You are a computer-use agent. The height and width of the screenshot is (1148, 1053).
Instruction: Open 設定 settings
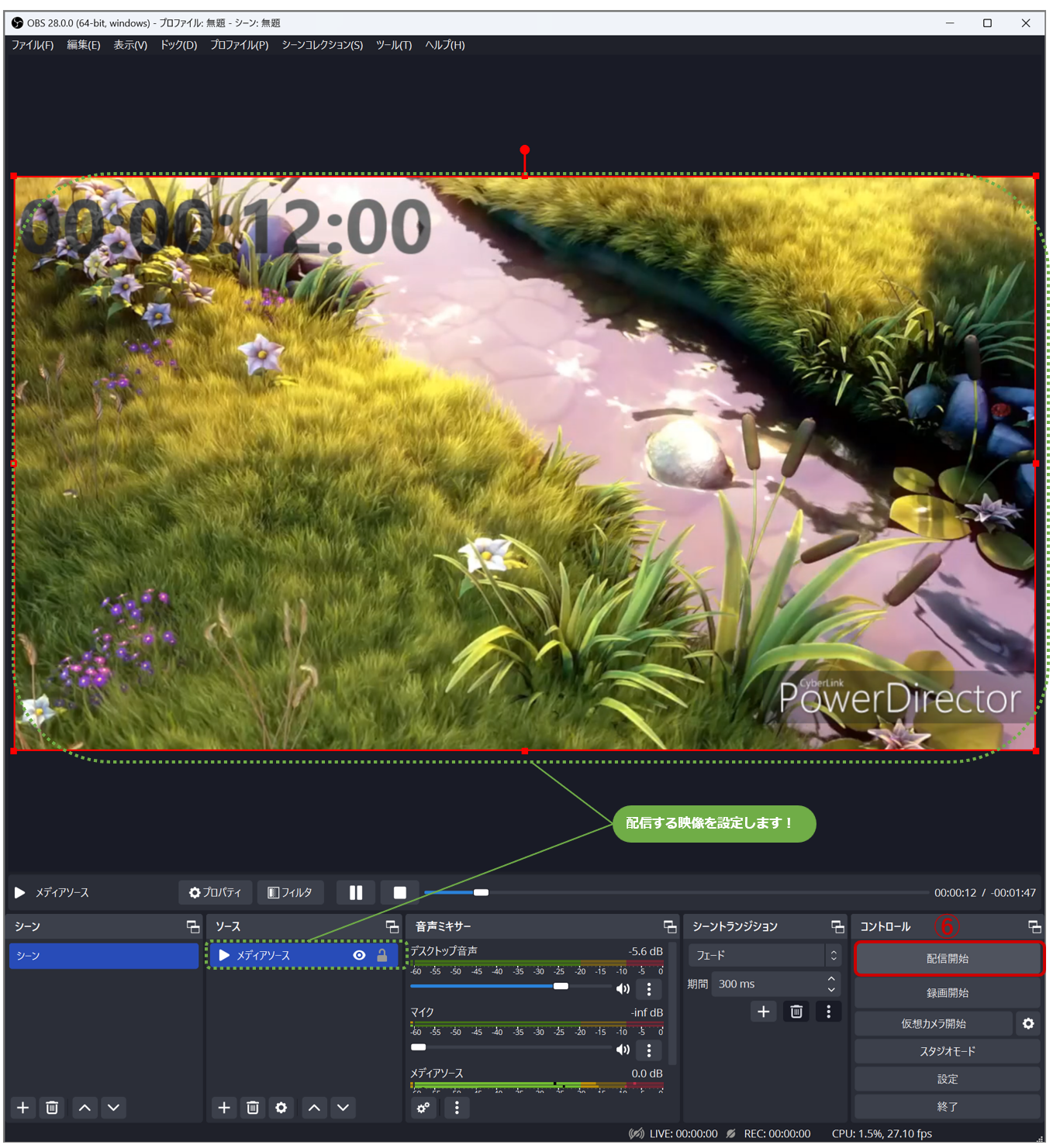click(x=948, y=1079)
